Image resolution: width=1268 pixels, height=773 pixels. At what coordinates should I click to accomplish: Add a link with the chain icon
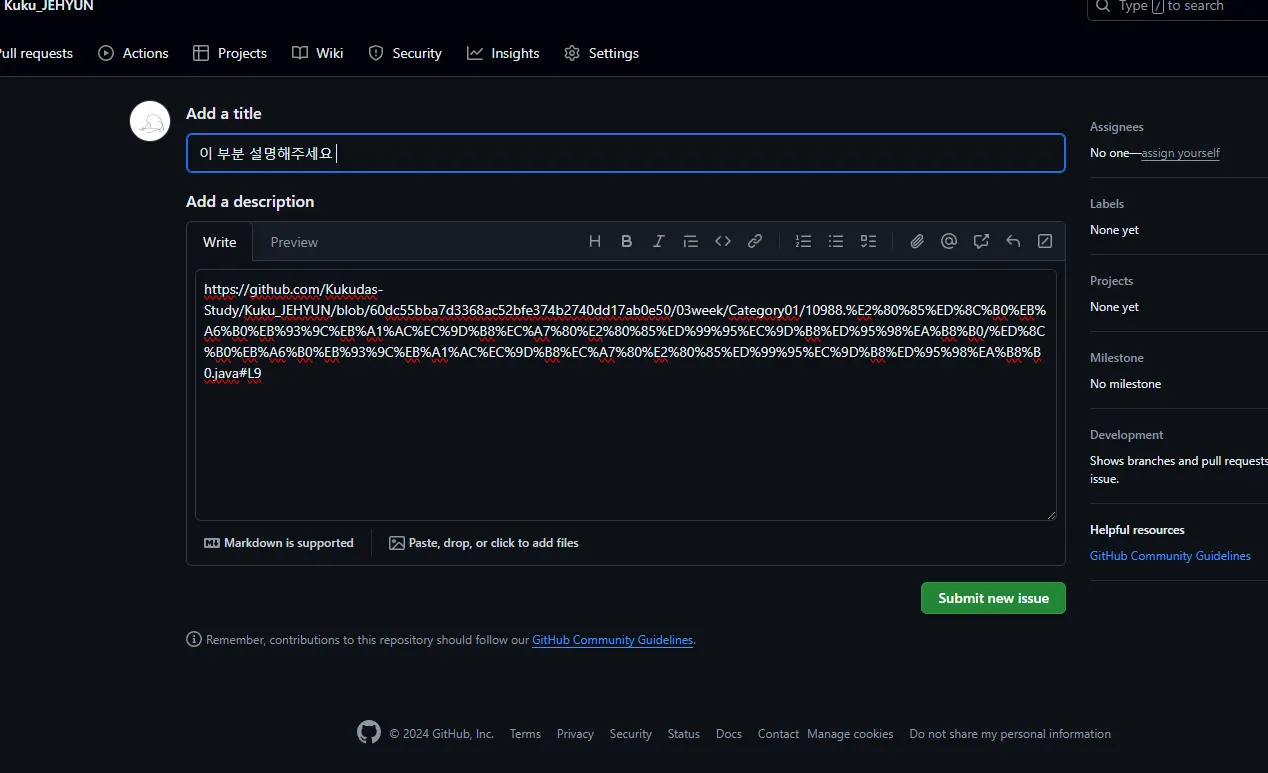click(x=755, y=241)
